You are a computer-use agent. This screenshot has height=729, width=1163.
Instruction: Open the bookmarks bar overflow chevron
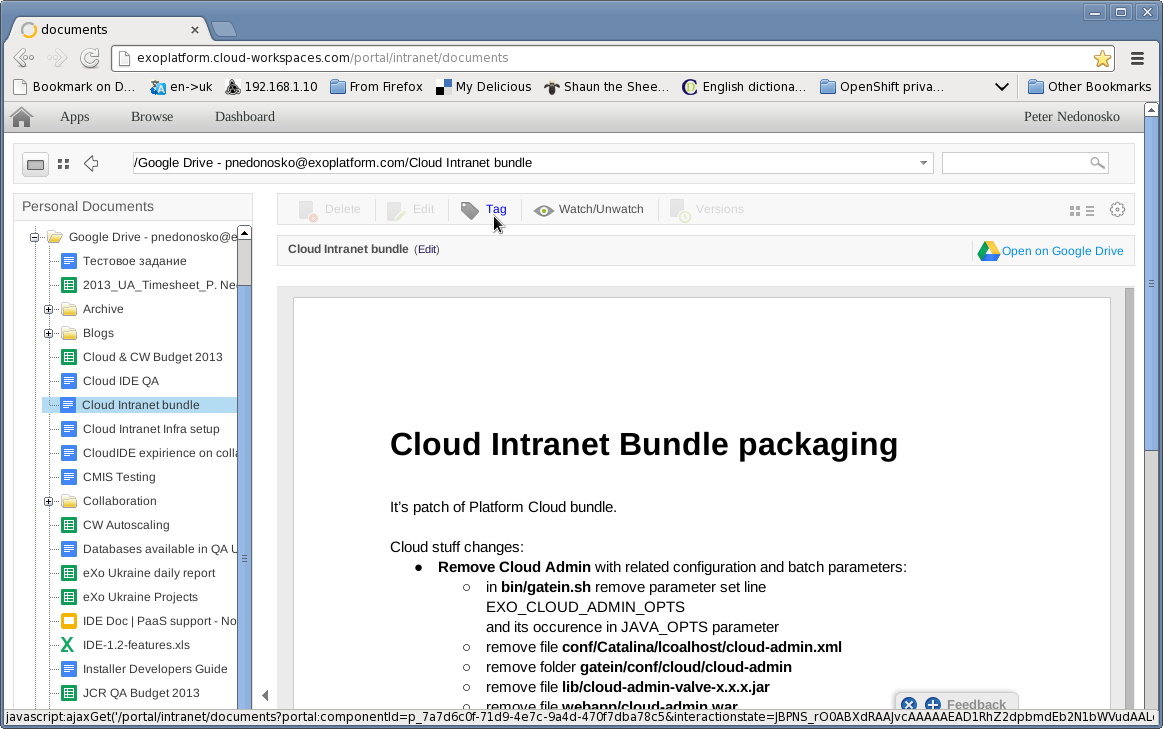pyautogui.click(x=1001, y=87)
